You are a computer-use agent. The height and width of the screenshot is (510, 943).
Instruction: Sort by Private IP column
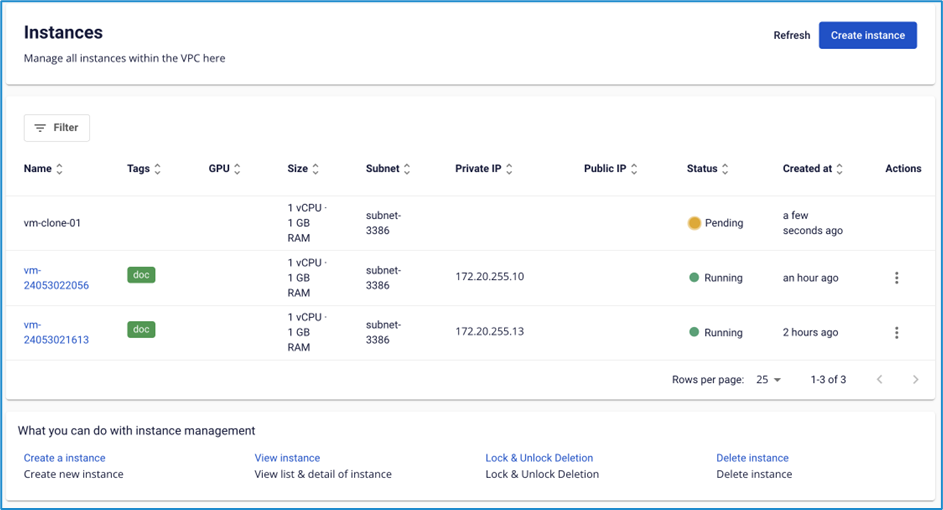(x=509, y=169)
